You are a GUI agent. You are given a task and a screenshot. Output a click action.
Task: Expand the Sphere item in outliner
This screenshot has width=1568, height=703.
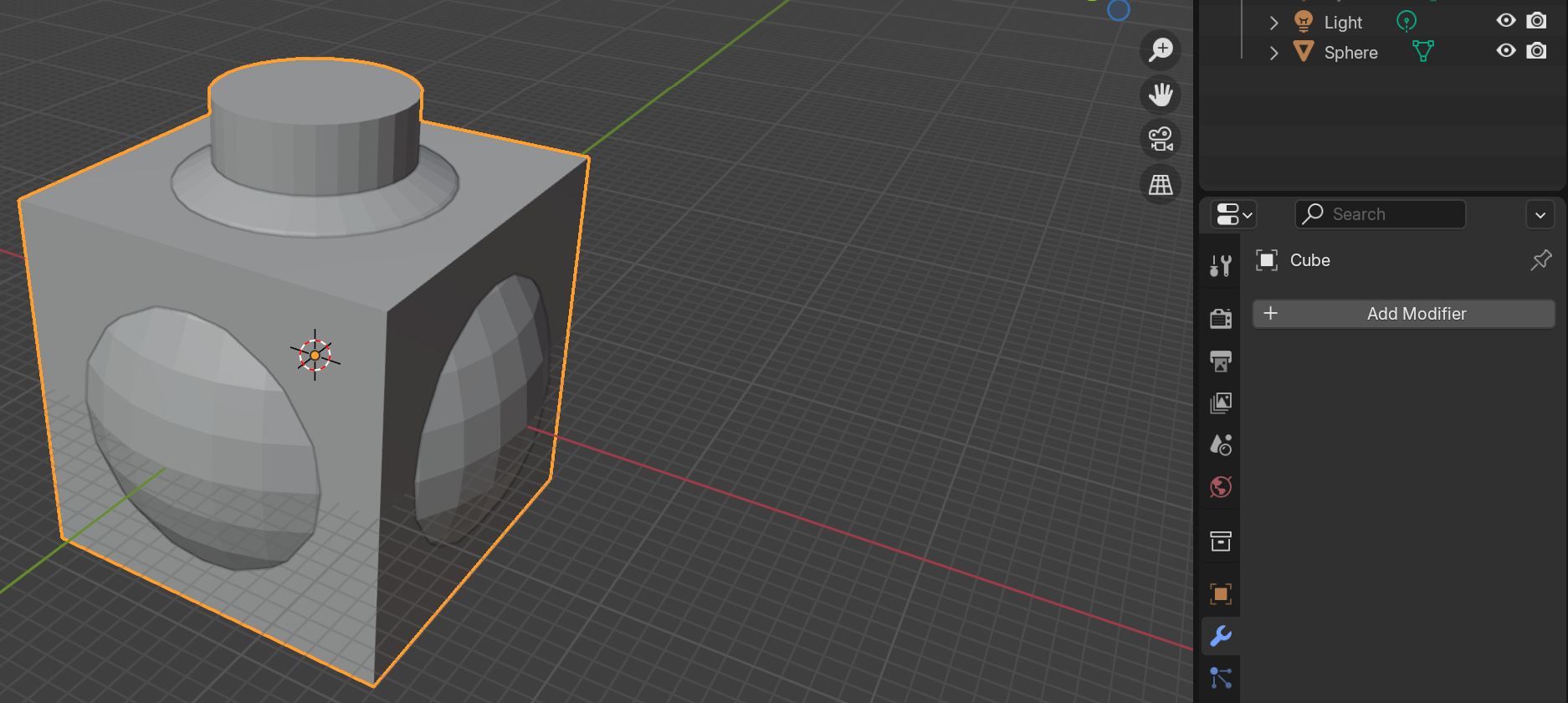(x=1273, y=53)
